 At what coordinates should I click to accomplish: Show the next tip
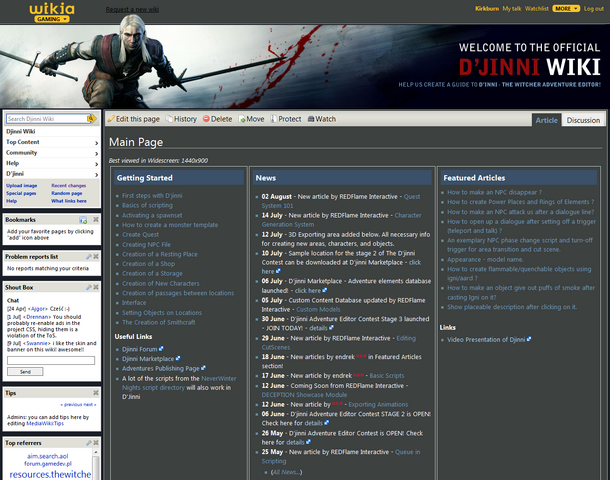pyautogui.click(x=90, y=405)
